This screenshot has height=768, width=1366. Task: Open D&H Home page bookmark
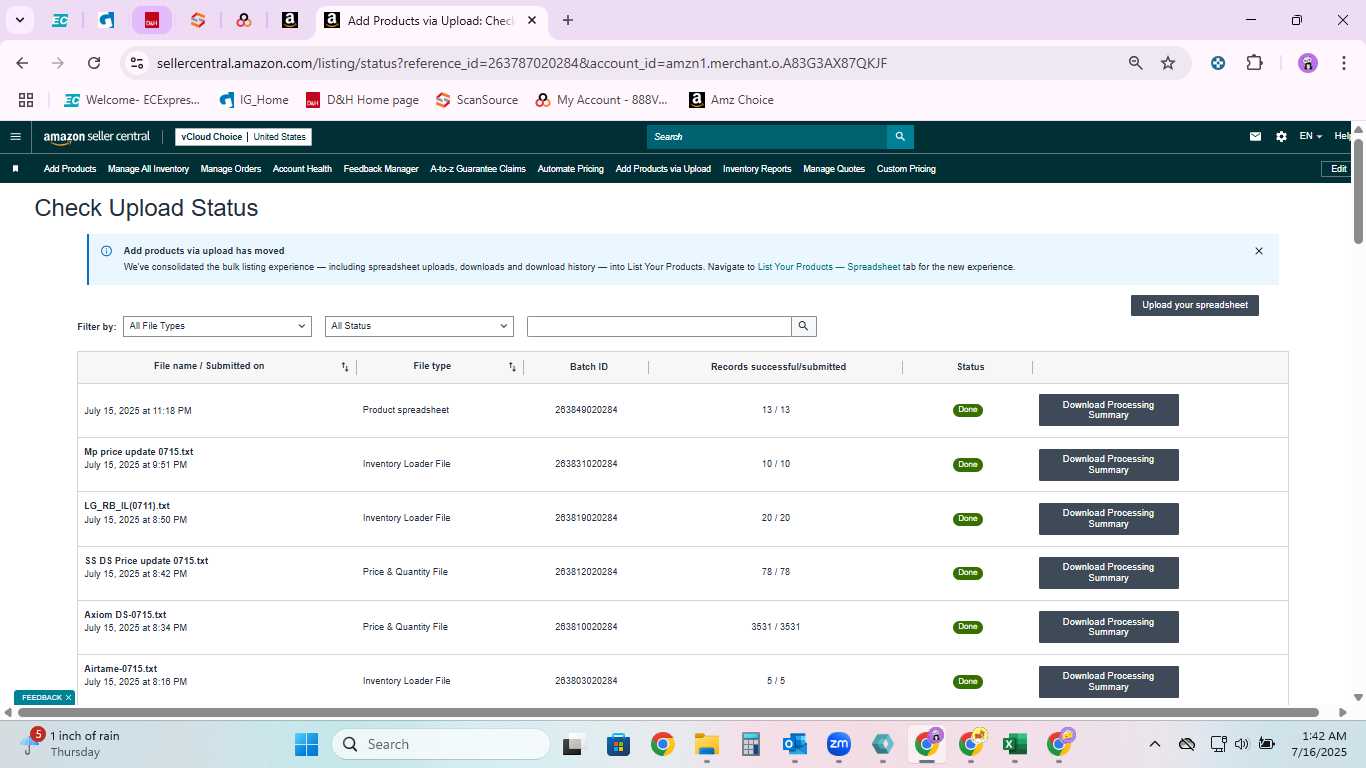pyautogui.click(x=362, y=100)
